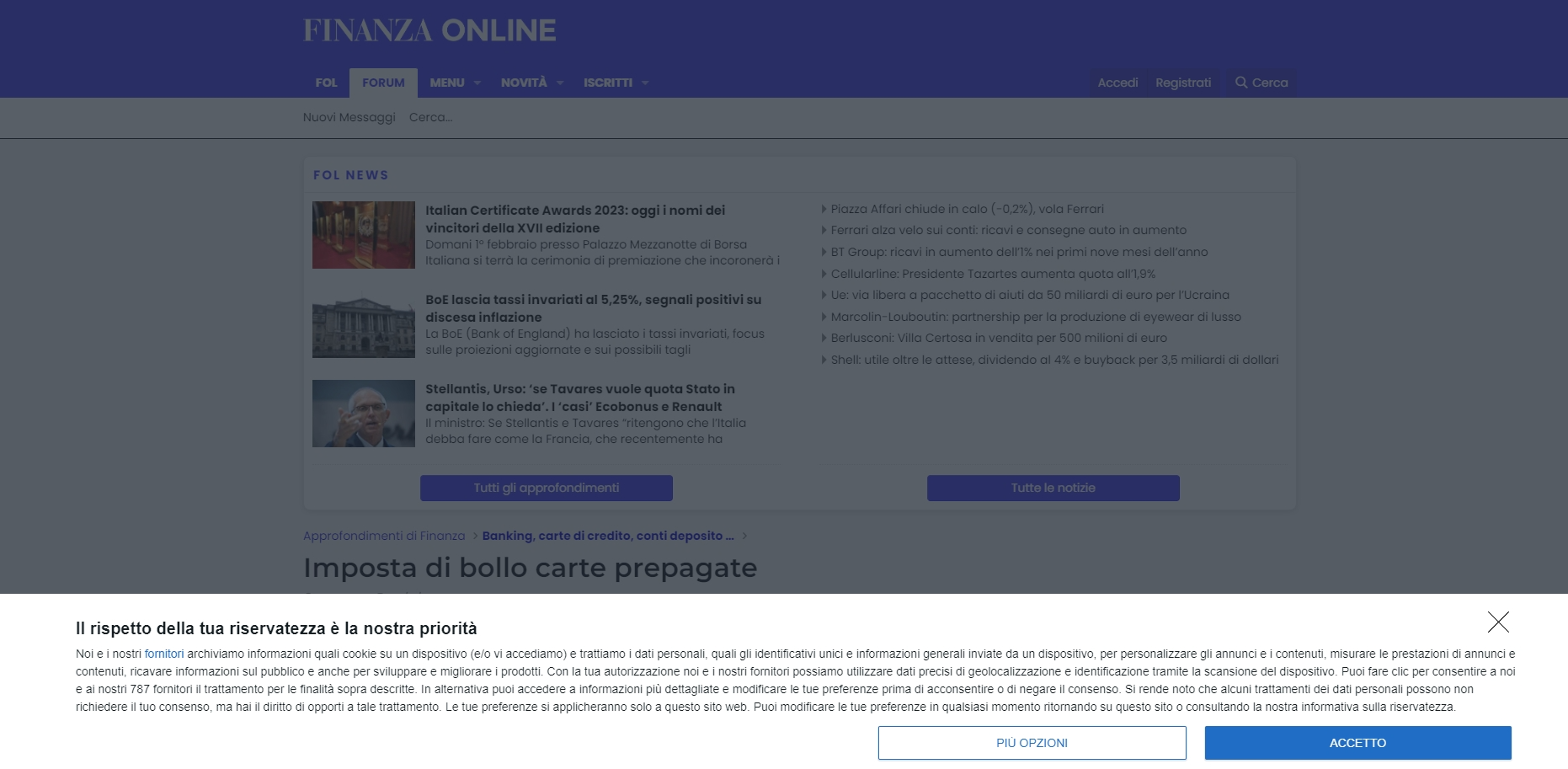Screen dimensions: 1568x769
Task: Click the arrow next to the Ferrari news entry
Action: [x=824, y=230]
